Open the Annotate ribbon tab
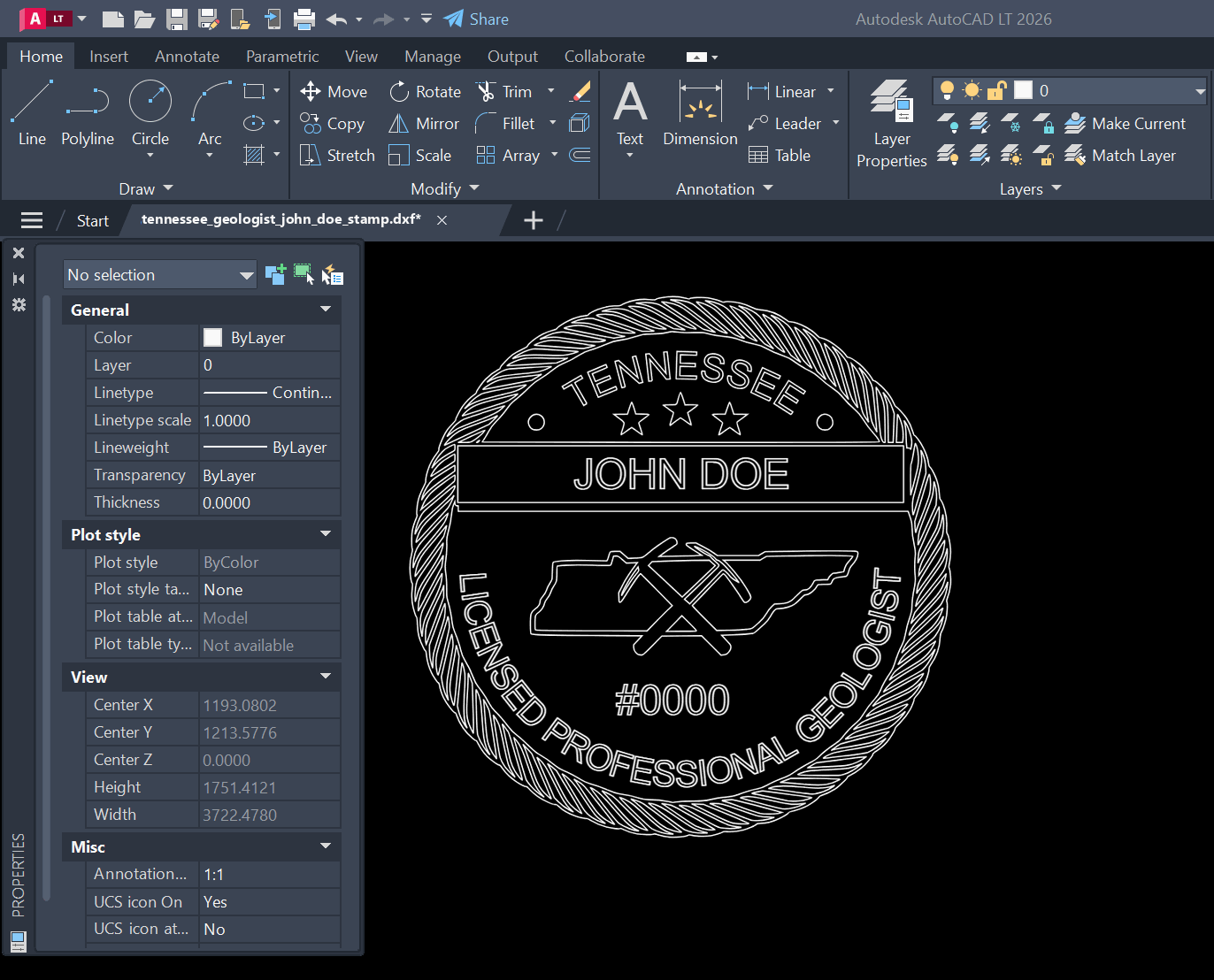Viewport: 1214px width, 980px height. (187, 57)
